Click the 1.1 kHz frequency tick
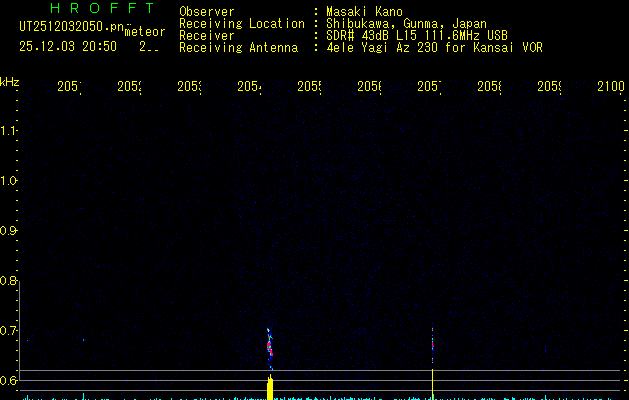 tap(10, 131)
